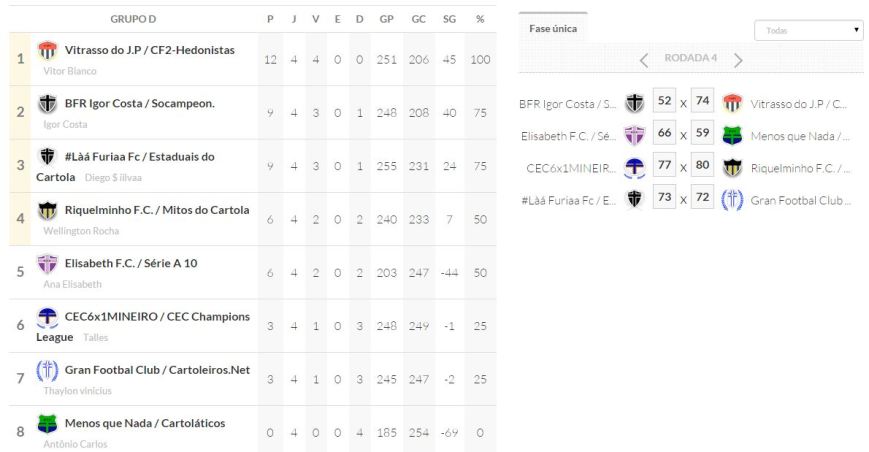
Task: Click Riquelminho F.C. crest in standings table
Action: (x=47, y=211)
